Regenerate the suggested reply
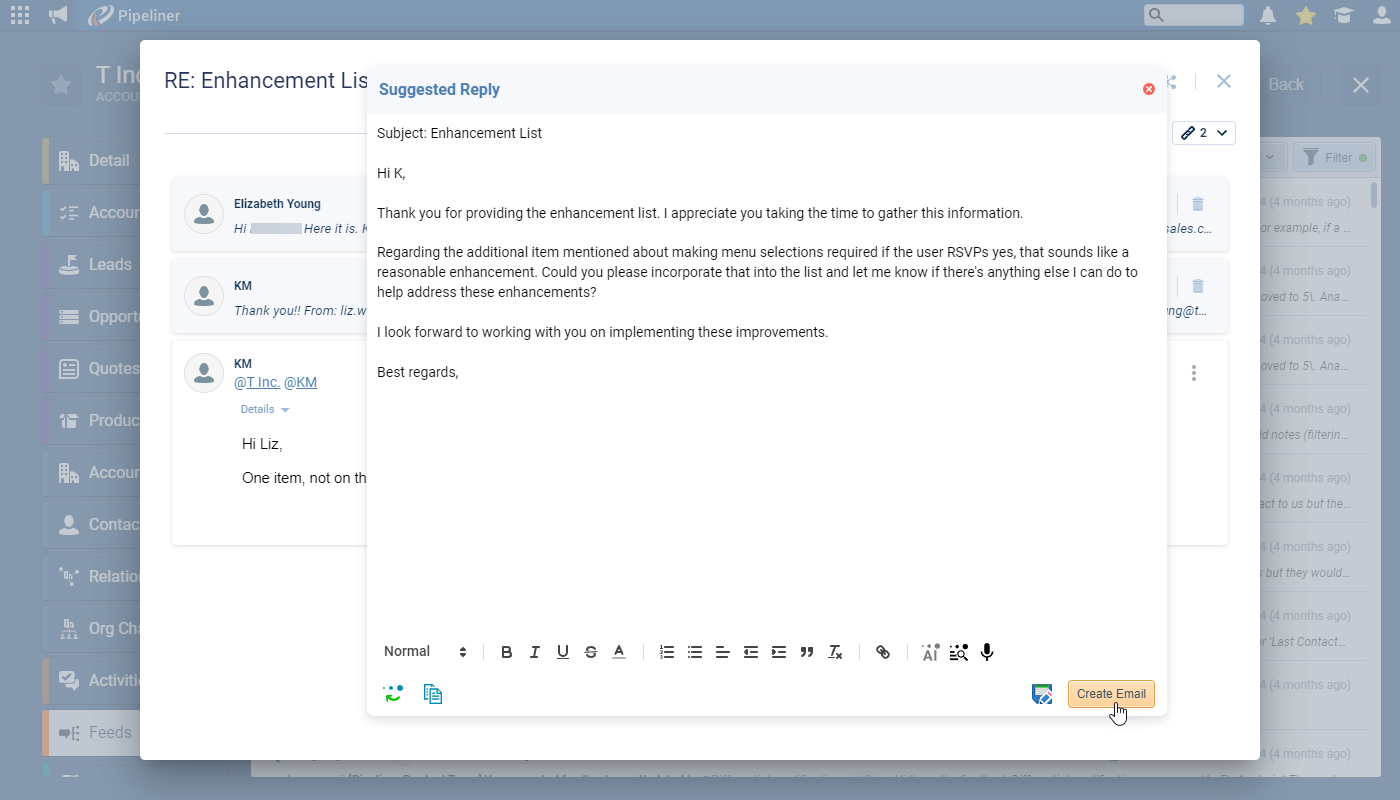1400x800 pixels. point(392,693)
